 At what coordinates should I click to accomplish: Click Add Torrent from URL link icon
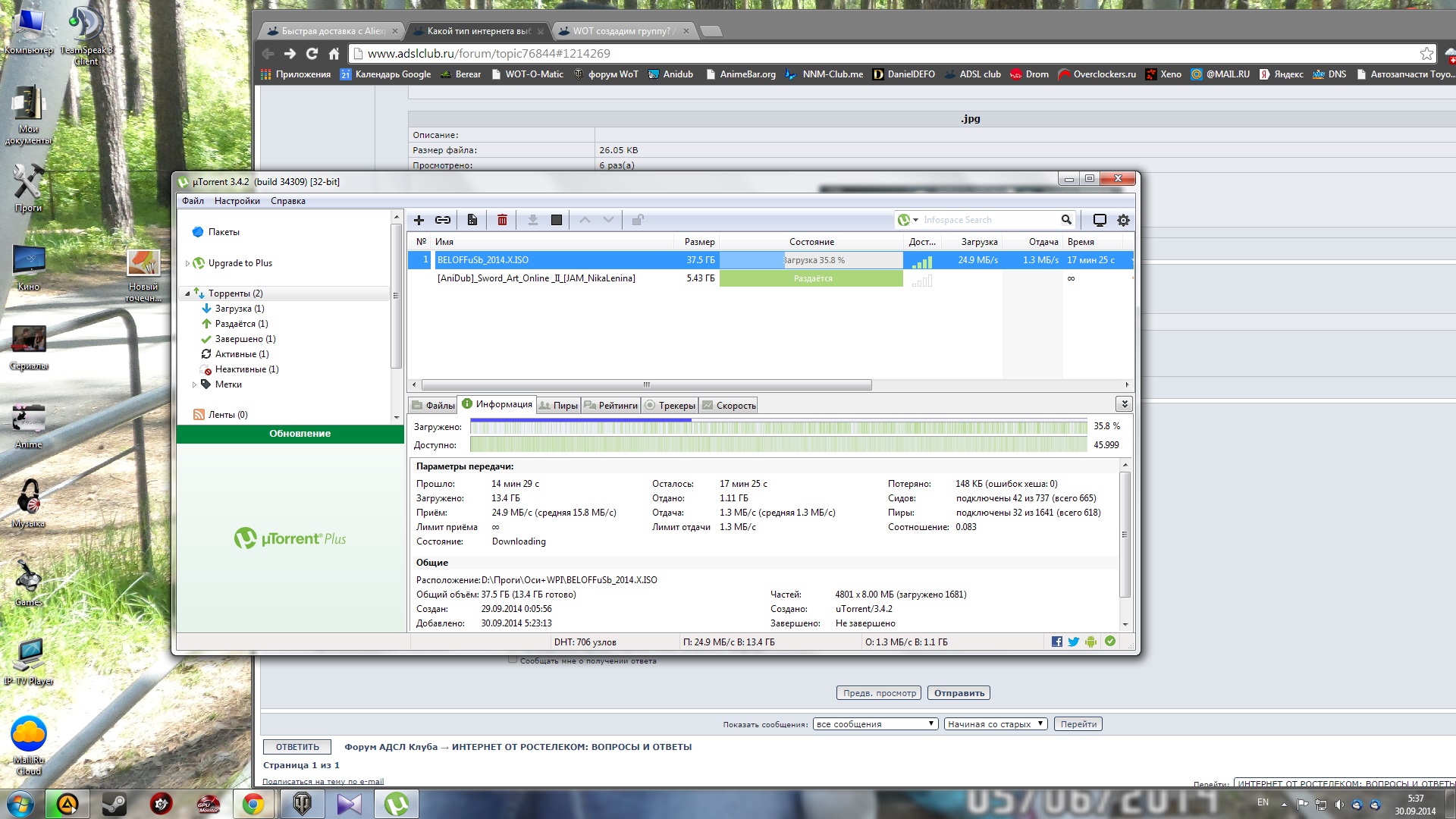click(x=443, y=220)
